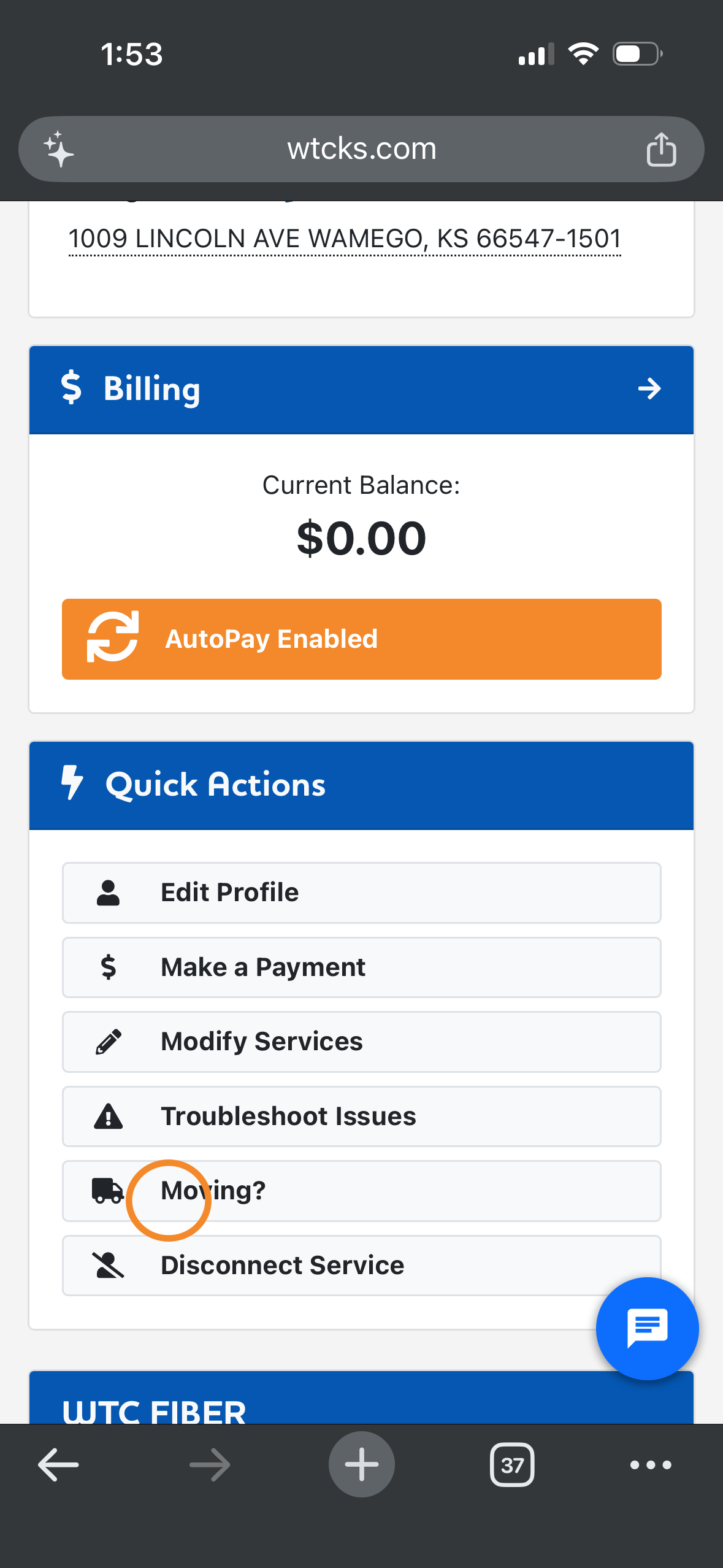Select the Moving? option
Viewport: 723px width, 1568px height.
(361, 1191)
